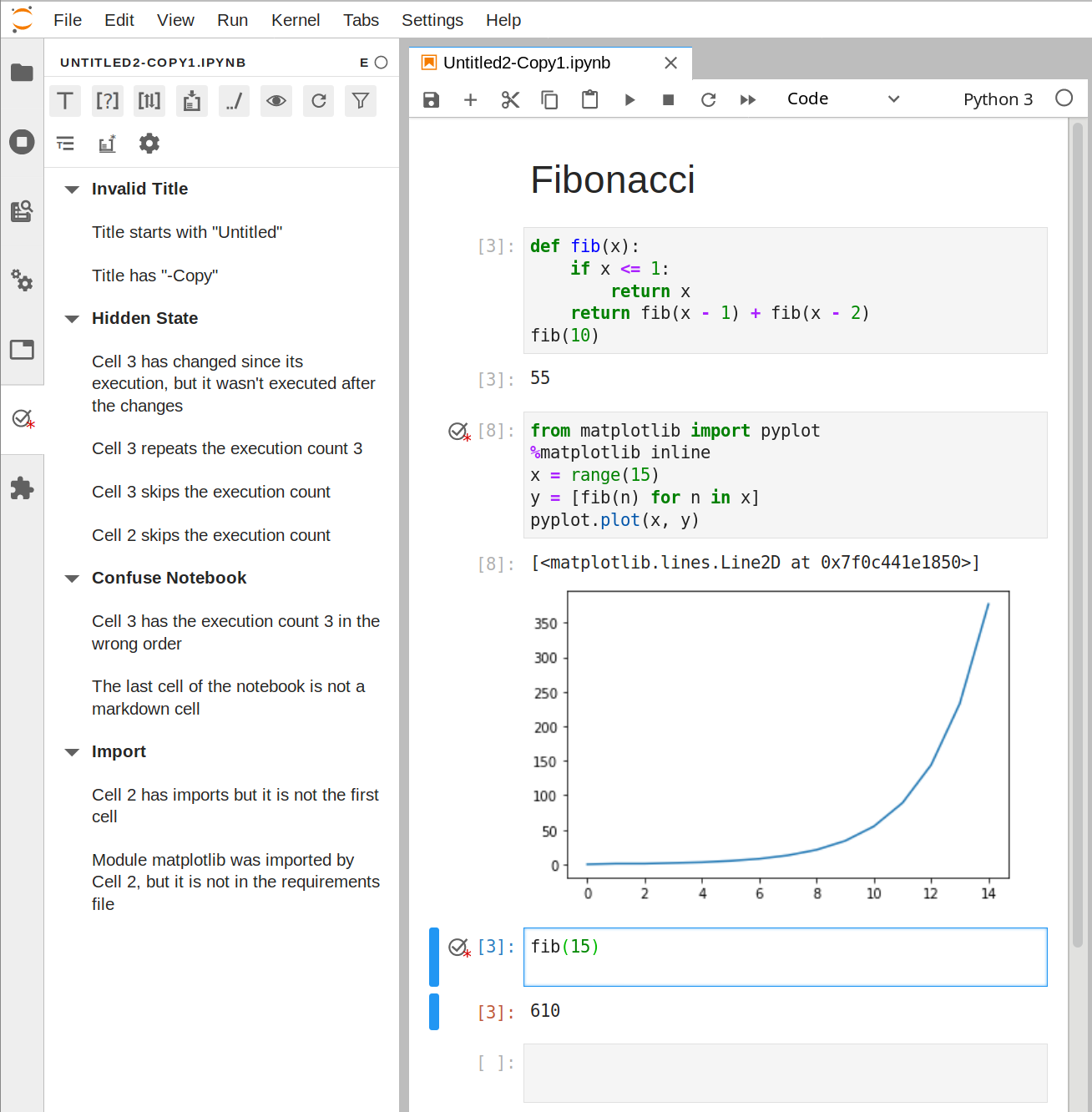Open the Edit menu
The image size is (1092, 1112).
click(119, 20)
